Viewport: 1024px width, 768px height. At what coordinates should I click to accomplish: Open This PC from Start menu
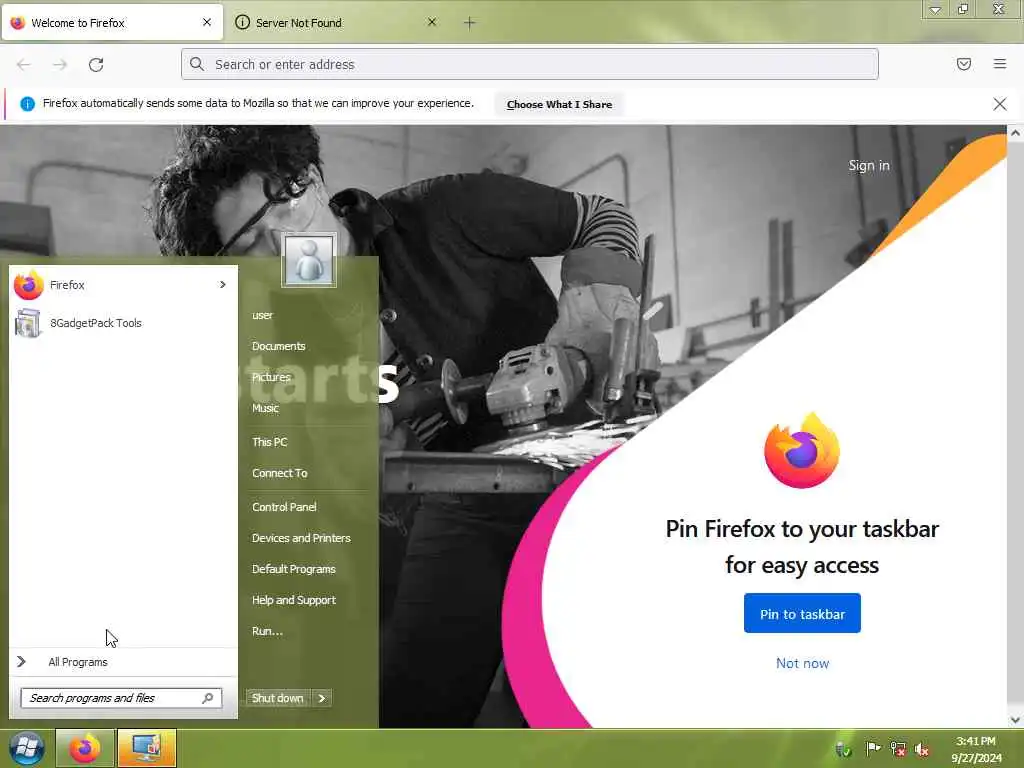pyautogui.click(x=270, y=442)
